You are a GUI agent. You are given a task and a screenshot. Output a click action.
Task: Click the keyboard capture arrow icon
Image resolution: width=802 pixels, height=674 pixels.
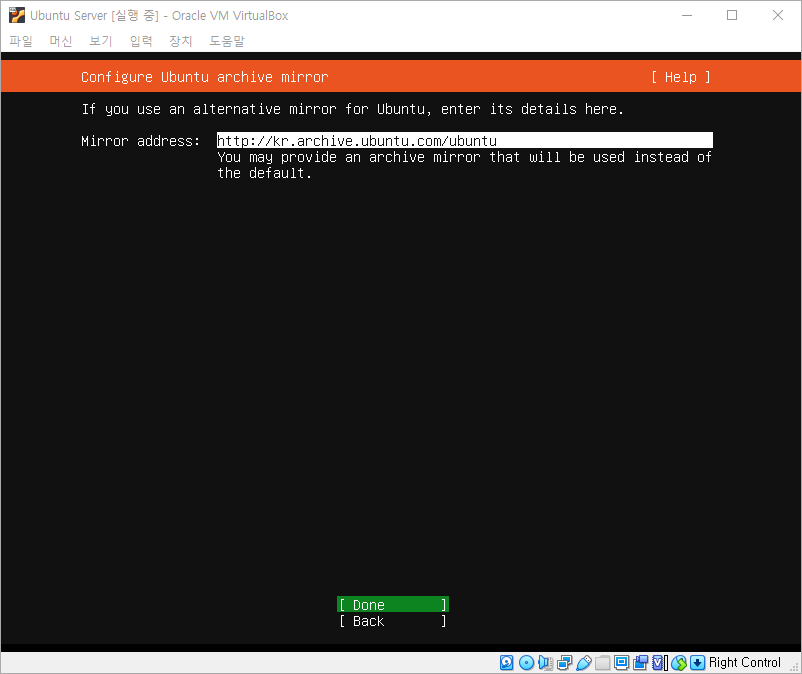(x=697, y=662)
